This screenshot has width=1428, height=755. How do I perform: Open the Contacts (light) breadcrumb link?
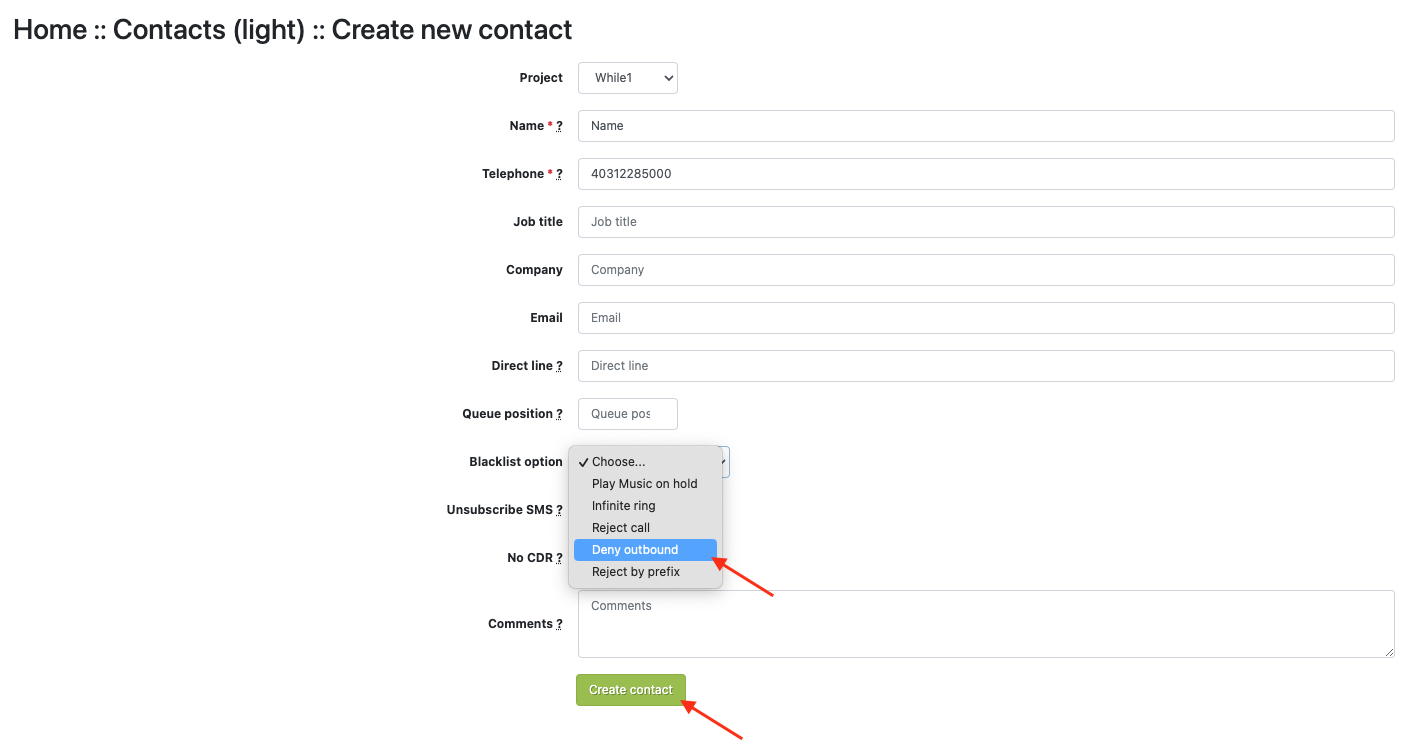click(208, 30)
